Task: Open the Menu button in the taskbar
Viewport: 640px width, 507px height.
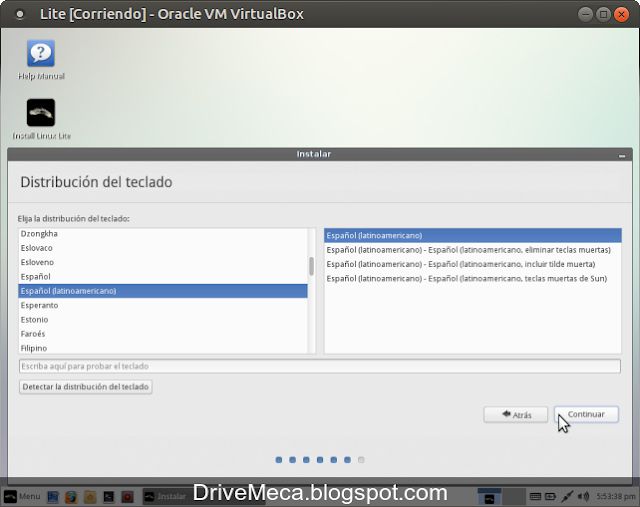Action: click(22, 496)
